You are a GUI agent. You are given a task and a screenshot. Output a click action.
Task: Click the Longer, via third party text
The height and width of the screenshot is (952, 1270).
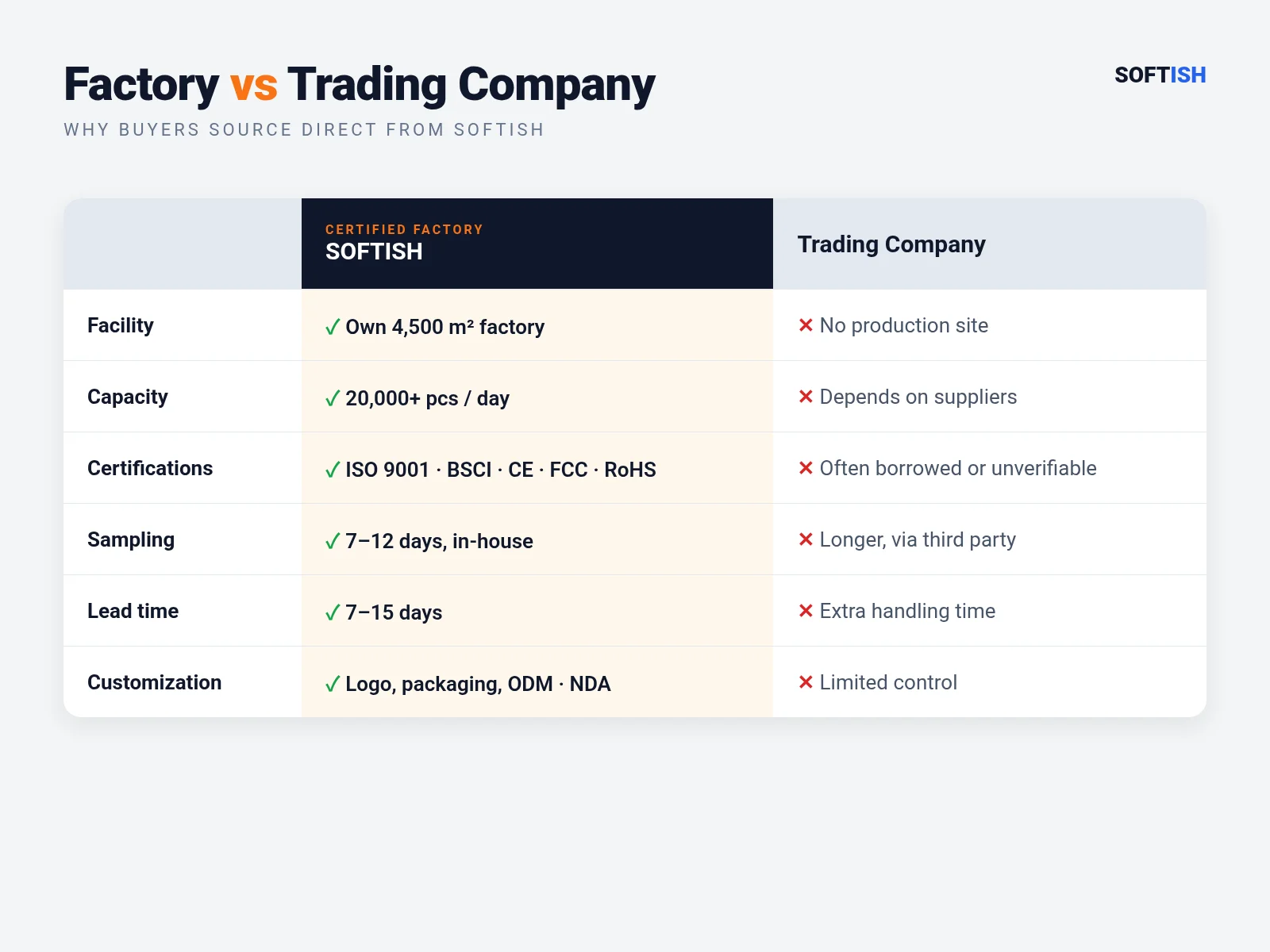(918, 539)
